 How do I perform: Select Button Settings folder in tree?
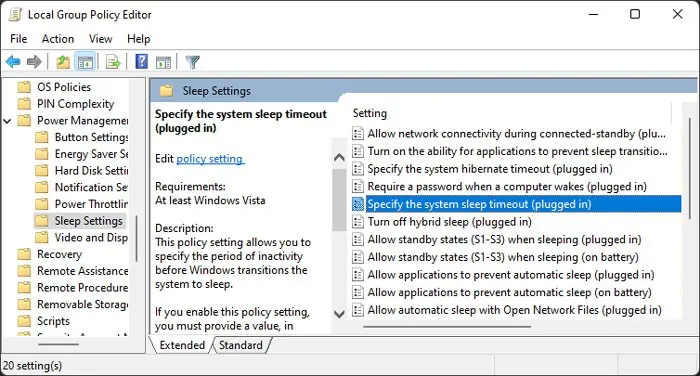(x=91, y=137)
